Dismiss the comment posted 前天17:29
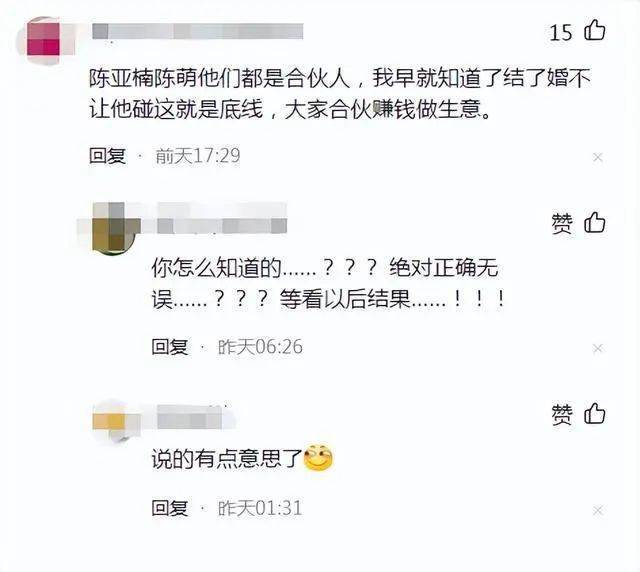Image resolution: width=640 pixels, height=572 pixels. click(x=598, y=157)
